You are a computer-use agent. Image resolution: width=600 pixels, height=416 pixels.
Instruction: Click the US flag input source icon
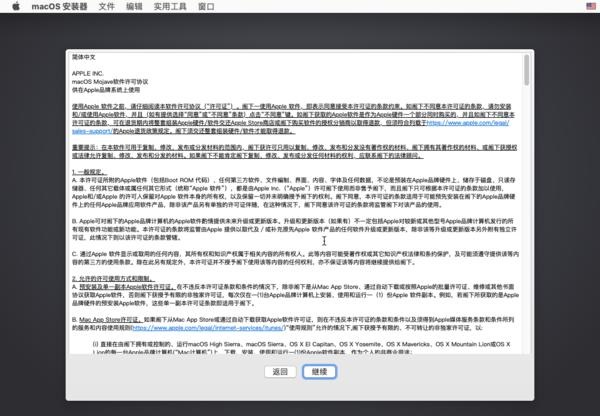591,6
